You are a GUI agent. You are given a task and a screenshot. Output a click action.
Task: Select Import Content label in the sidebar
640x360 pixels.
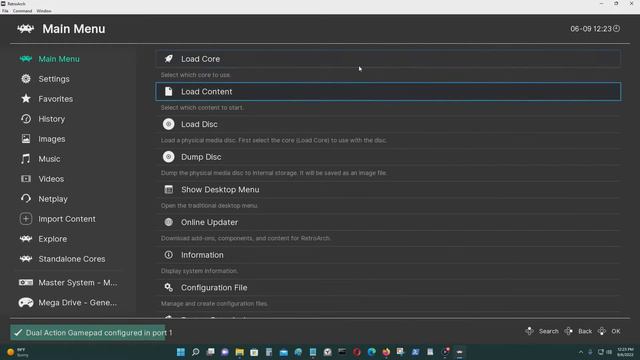[x=67, y=219]
